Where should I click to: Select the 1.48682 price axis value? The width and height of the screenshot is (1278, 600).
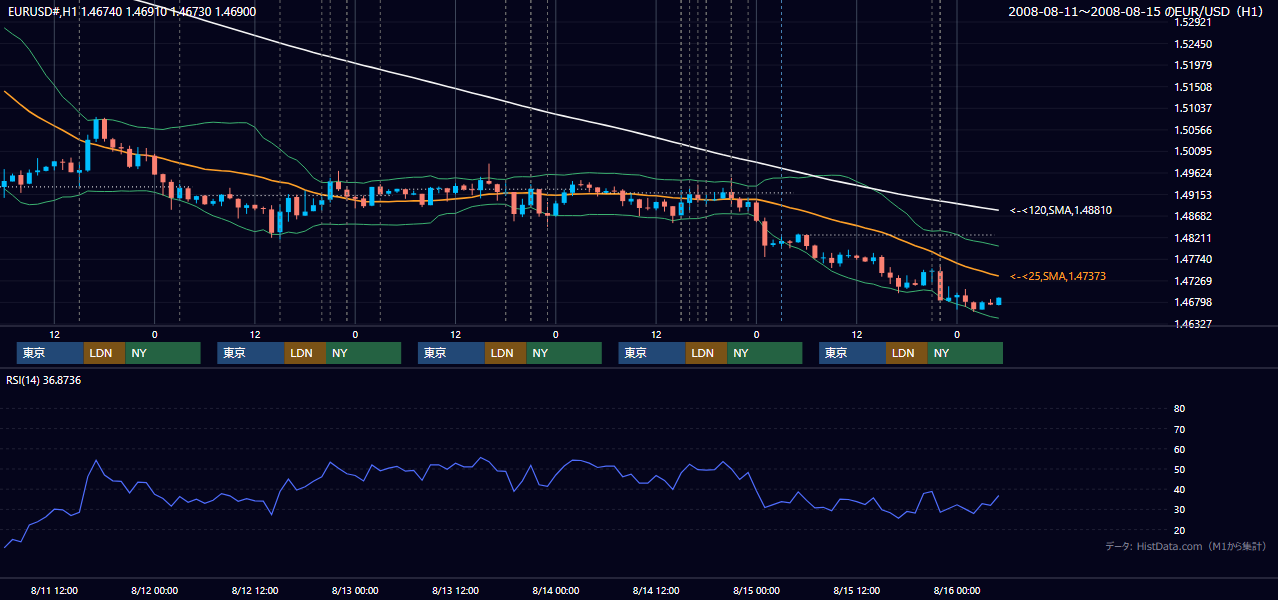click(x=1193, y=216)
